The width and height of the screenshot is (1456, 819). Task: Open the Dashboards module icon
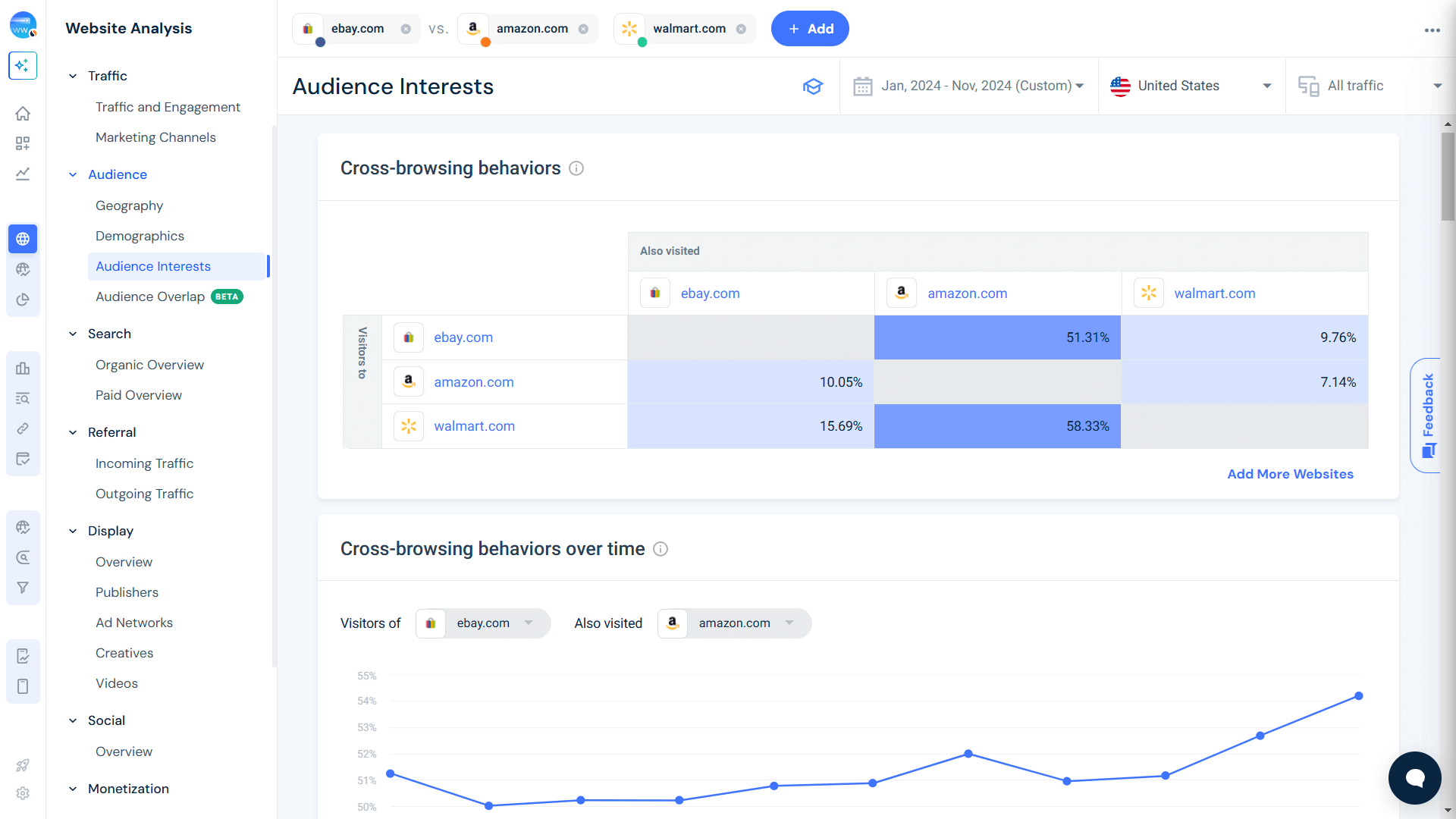pos(23,143)
